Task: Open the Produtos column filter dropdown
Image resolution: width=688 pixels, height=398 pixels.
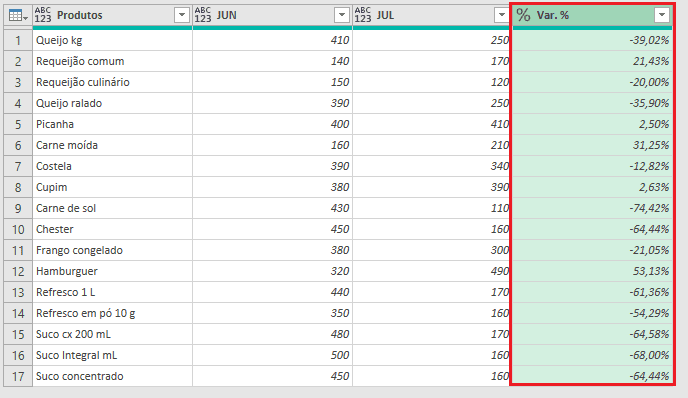Action: [182, 15]
